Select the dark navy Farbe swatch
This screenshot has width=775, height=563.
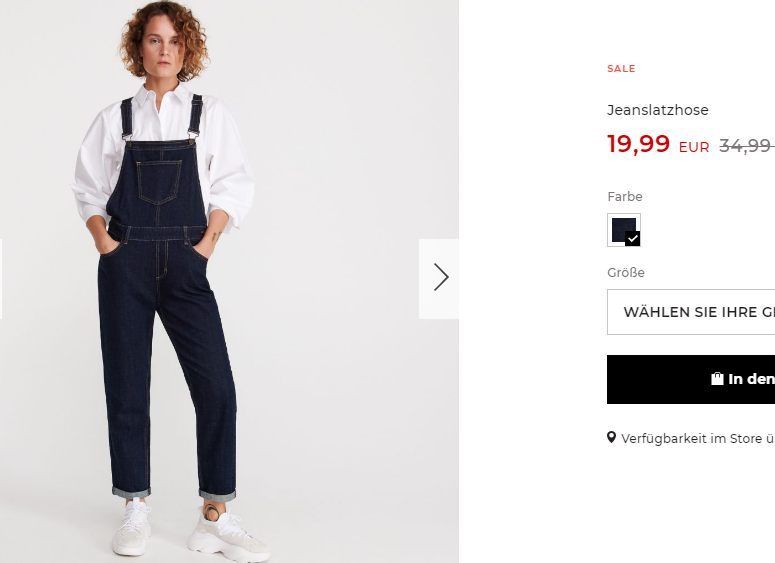[x=624, y=230]
